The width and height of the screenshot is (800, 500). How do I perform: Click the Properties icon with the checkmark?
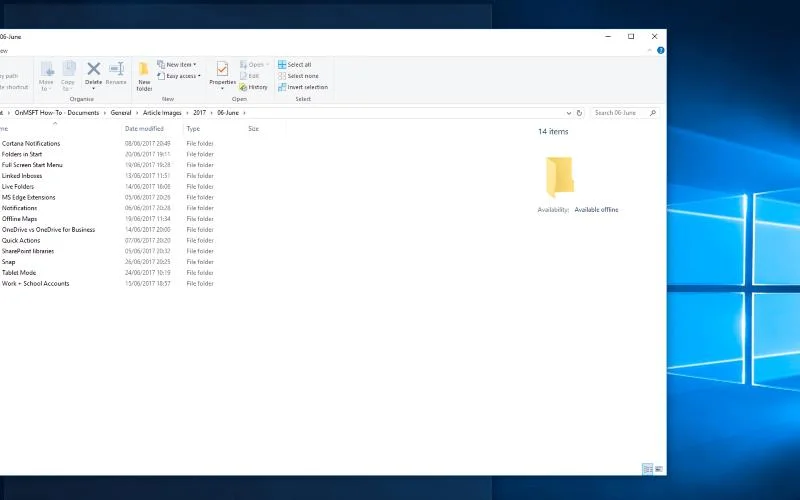point(222,68)
